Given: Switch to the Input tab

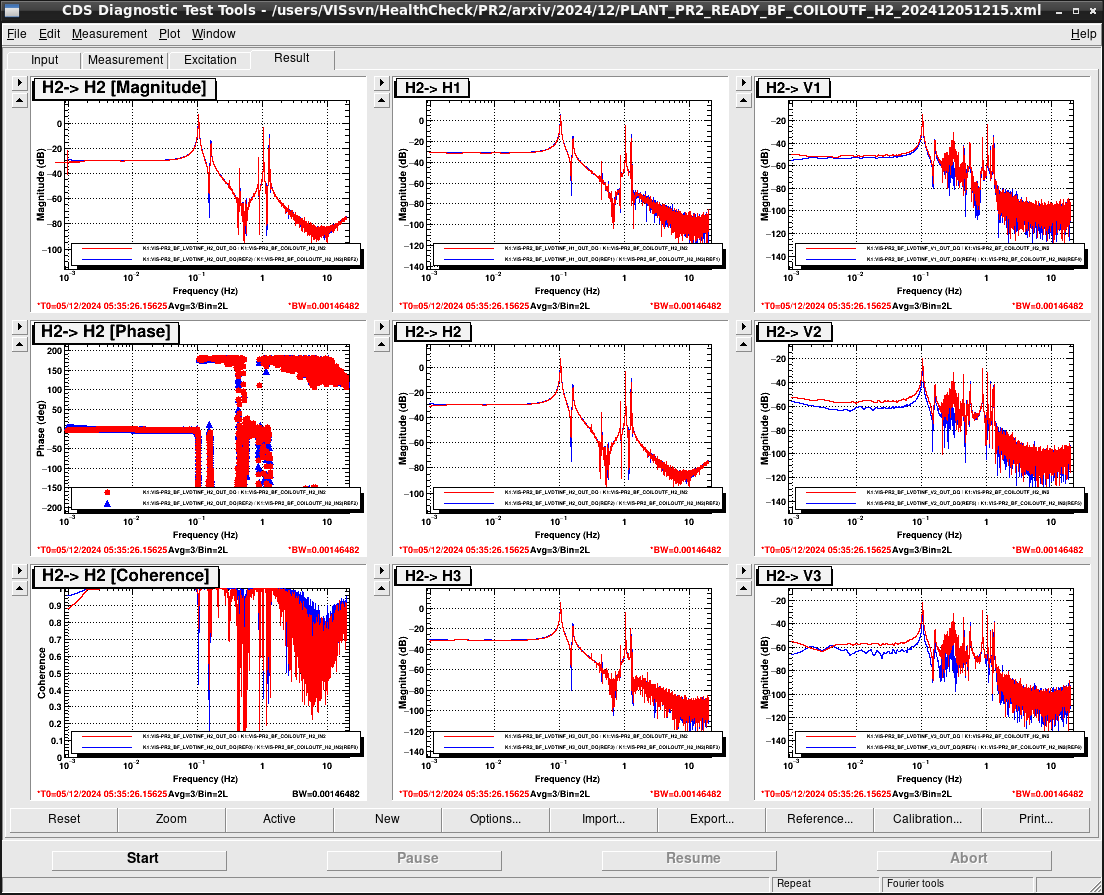Looking at the screenshot, I should [x=44, y=60].
